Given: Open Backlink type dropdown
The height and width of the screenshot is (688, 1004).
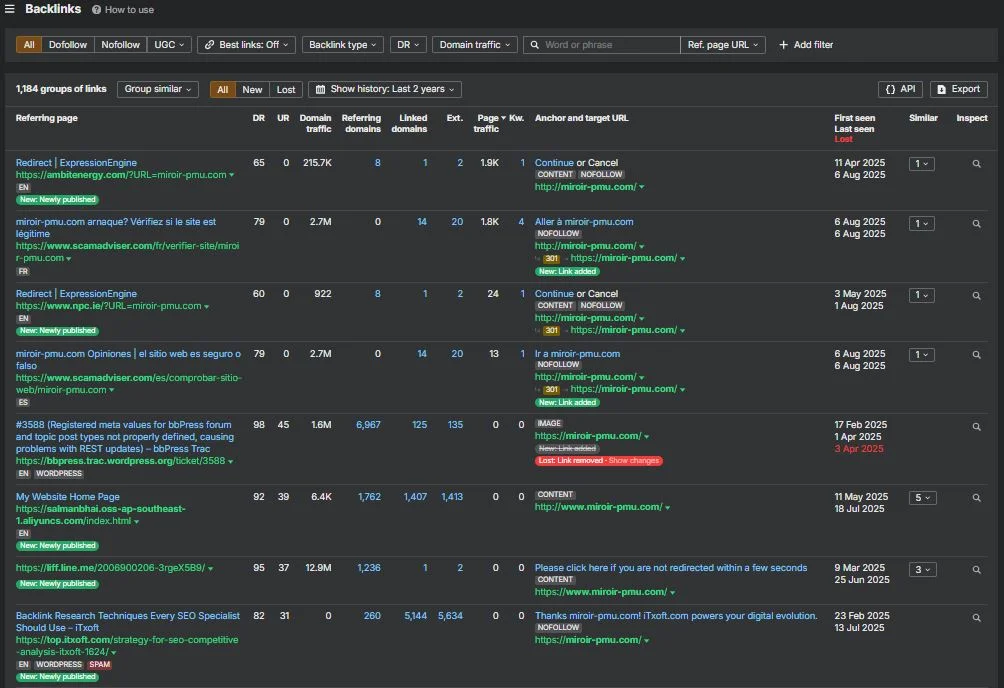Looking at the screenshot, I should click(343, 45).
